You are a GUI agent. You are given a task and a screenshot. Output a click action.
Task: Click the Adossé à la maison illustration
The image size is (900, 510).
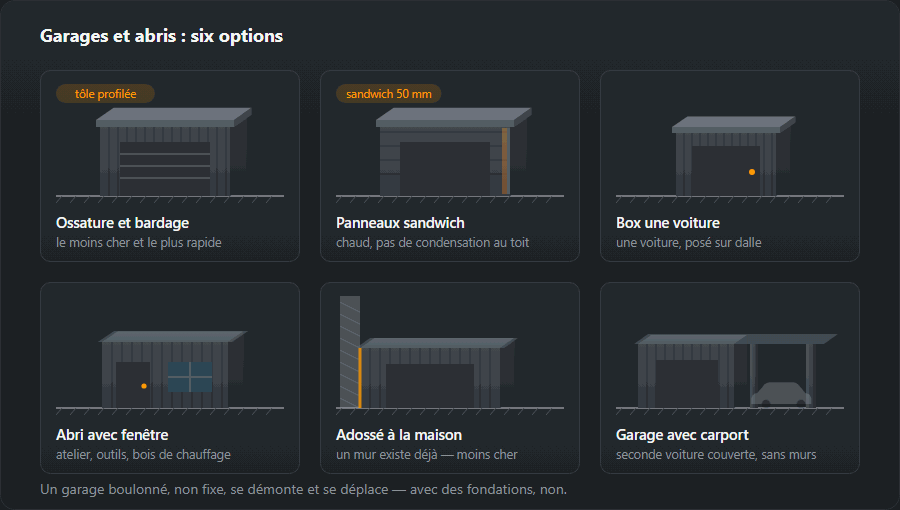tap(450, 356)
